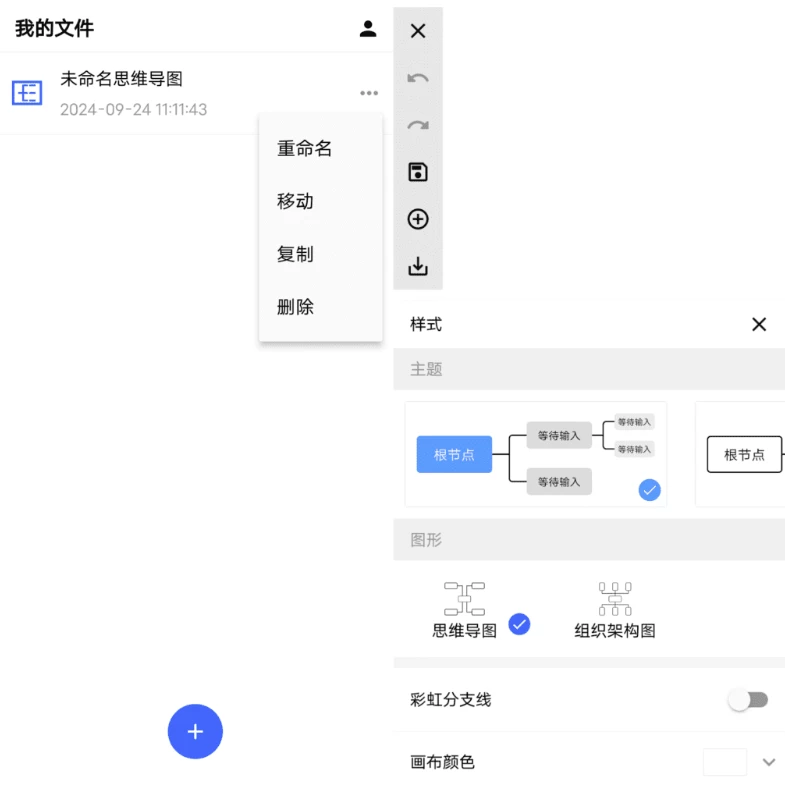
Task: Expand the 画布颜色 dropdown arrow
Action: (768, 762)
